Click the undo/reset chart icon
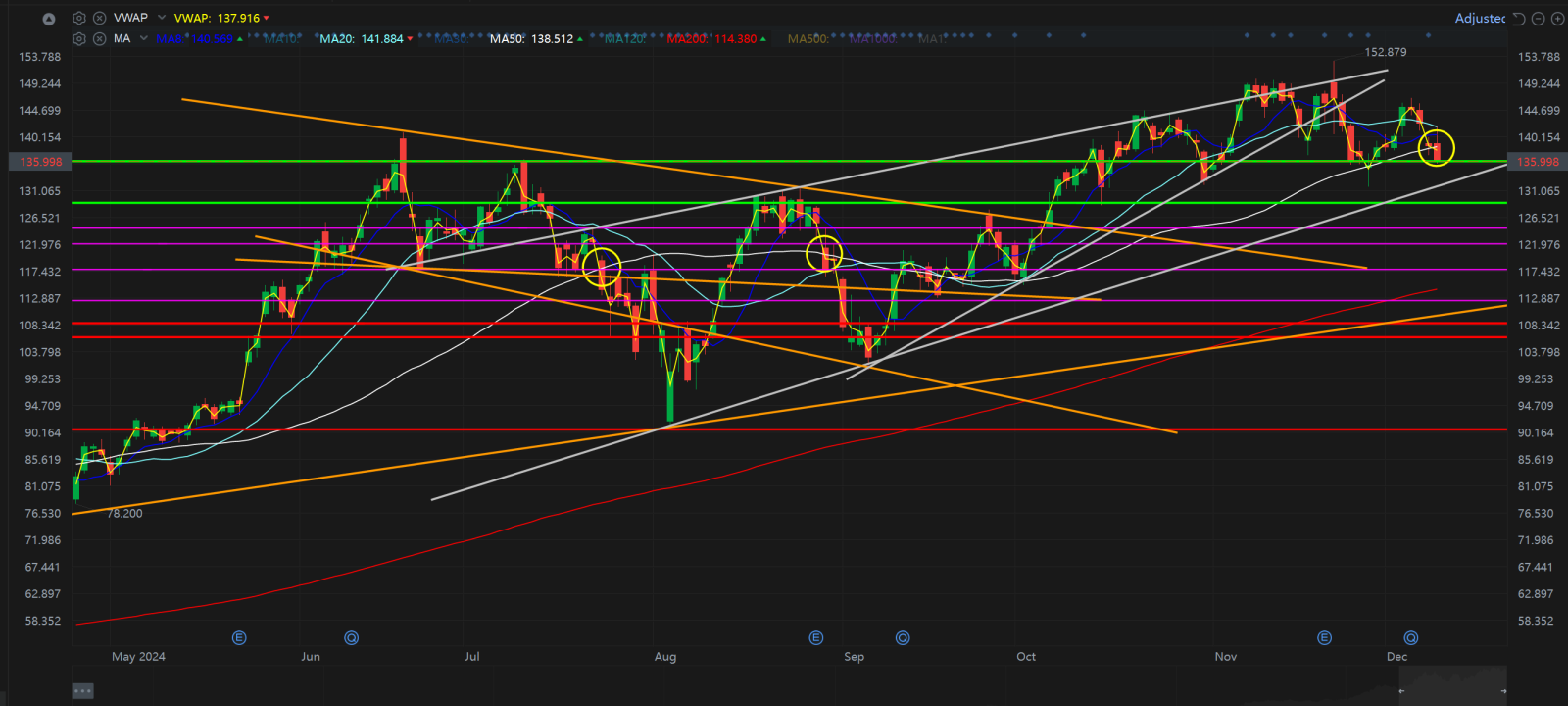1568x706 pixels. tap(1519, 18)
